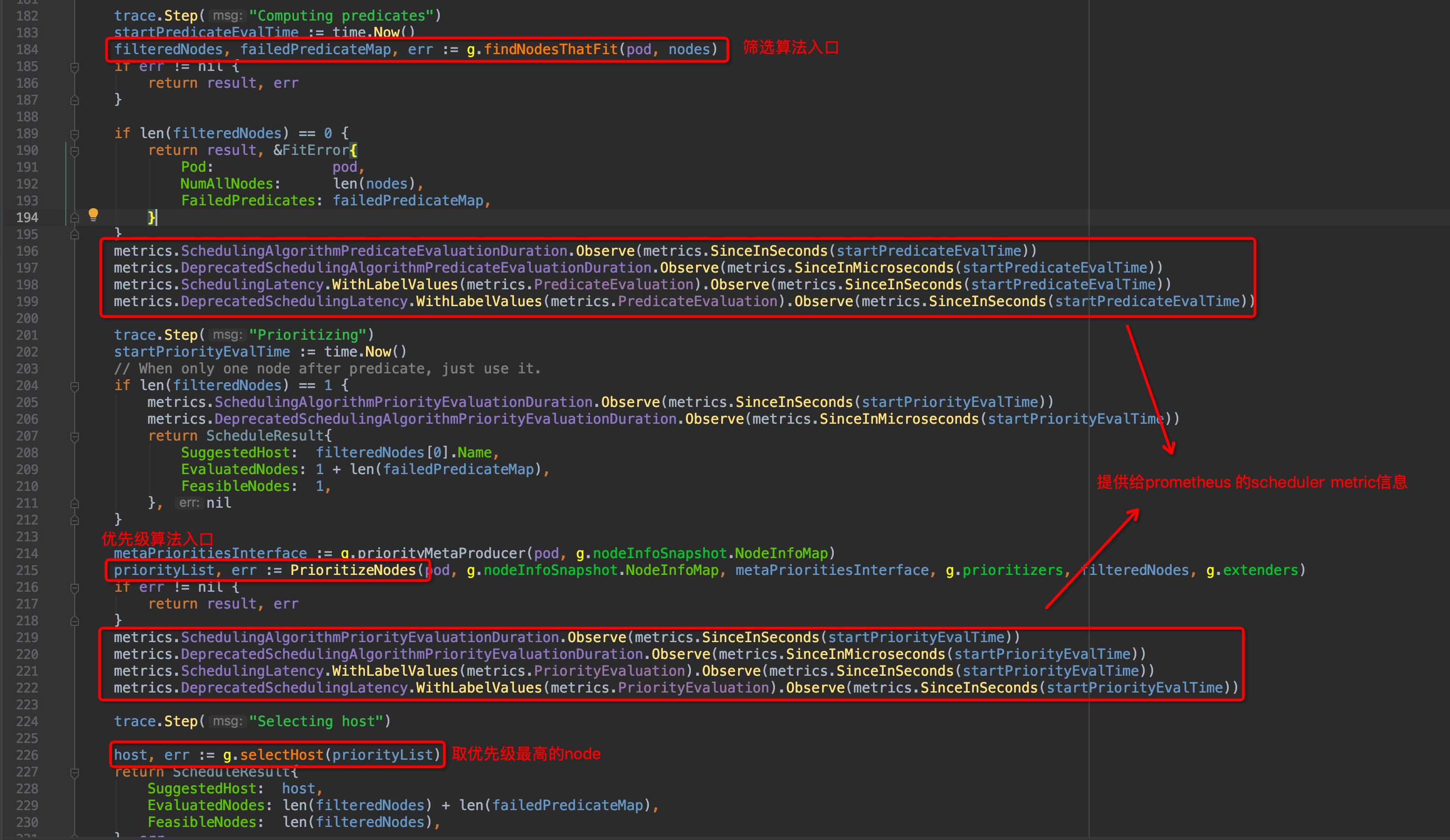Click the fold end marker at line 194
Screen dimensions: 1450x840
pos(75,218)
